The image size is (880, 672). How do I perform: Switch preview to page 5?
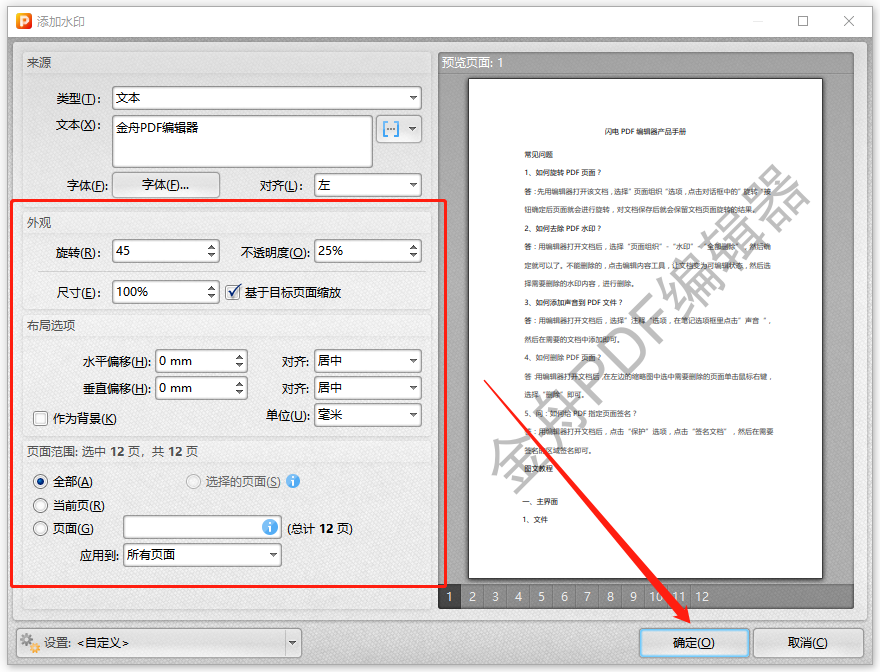click(x=542, y=596)
